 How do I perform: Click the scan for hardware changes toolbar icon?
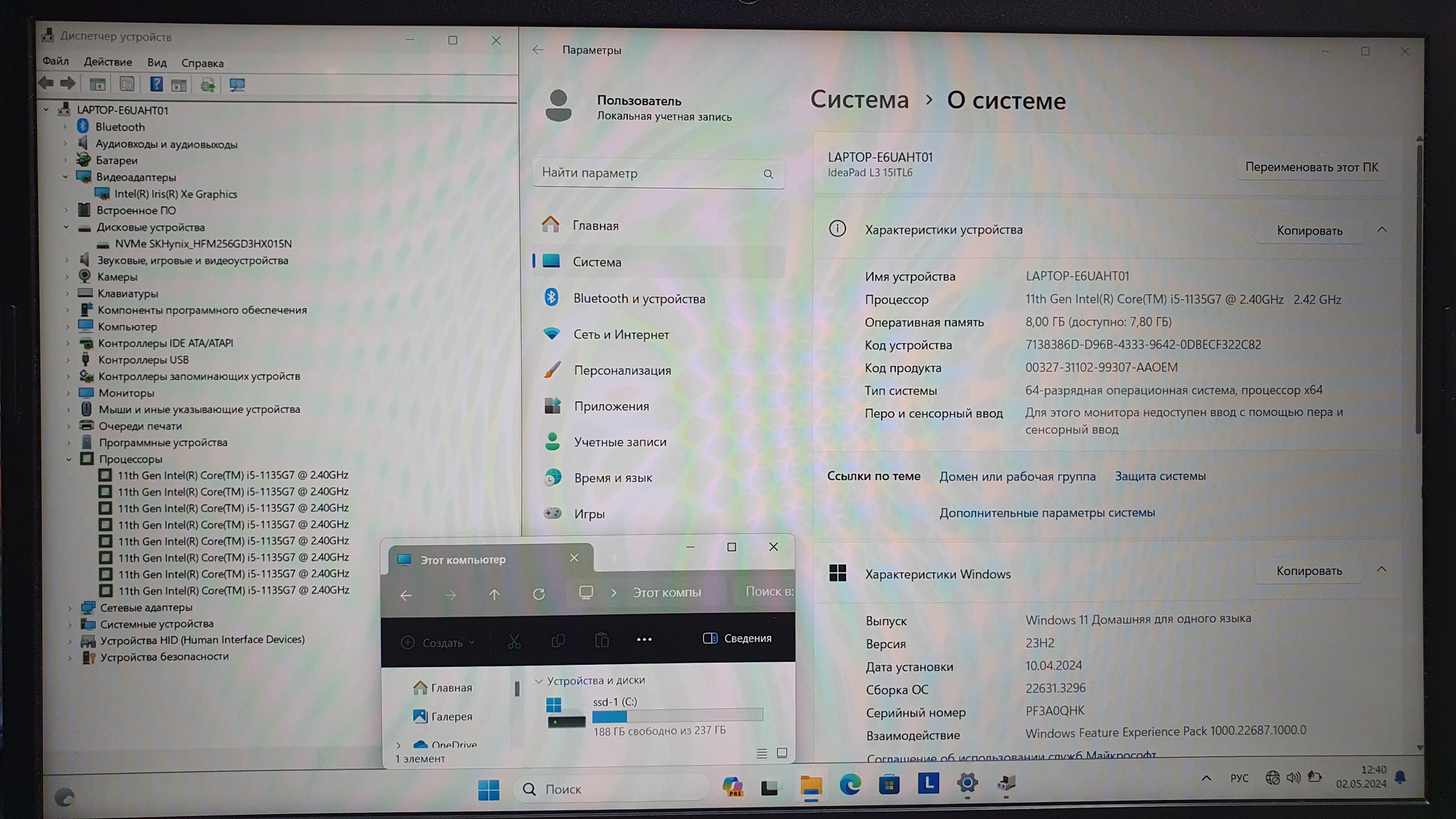pyautogui.click(x=237, y=85)
